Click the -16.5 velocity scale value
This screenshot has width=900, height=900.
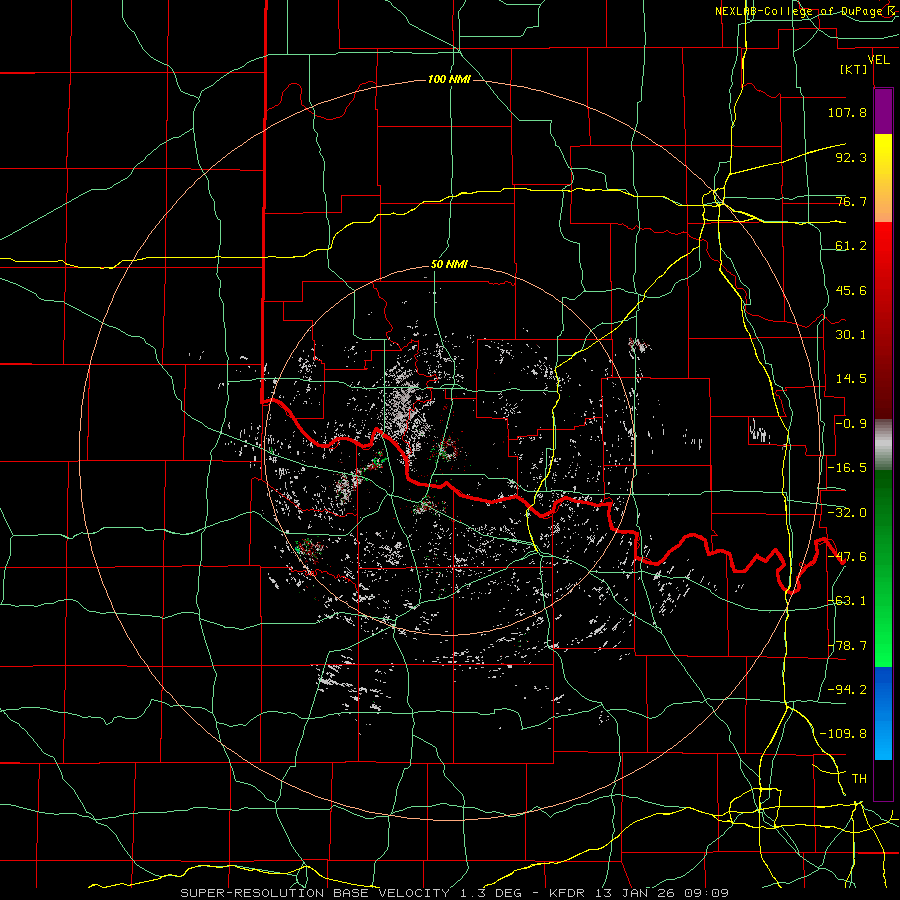(847, 468)
